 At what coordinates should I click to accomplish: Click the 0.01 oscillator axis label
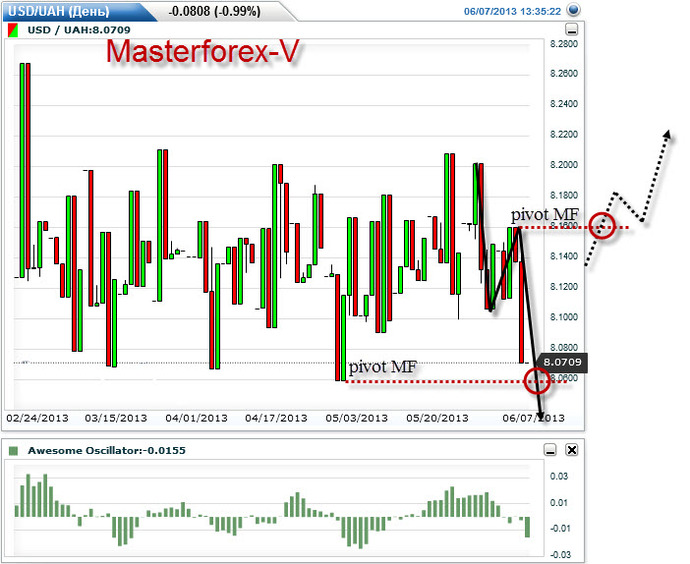[559, 503]
